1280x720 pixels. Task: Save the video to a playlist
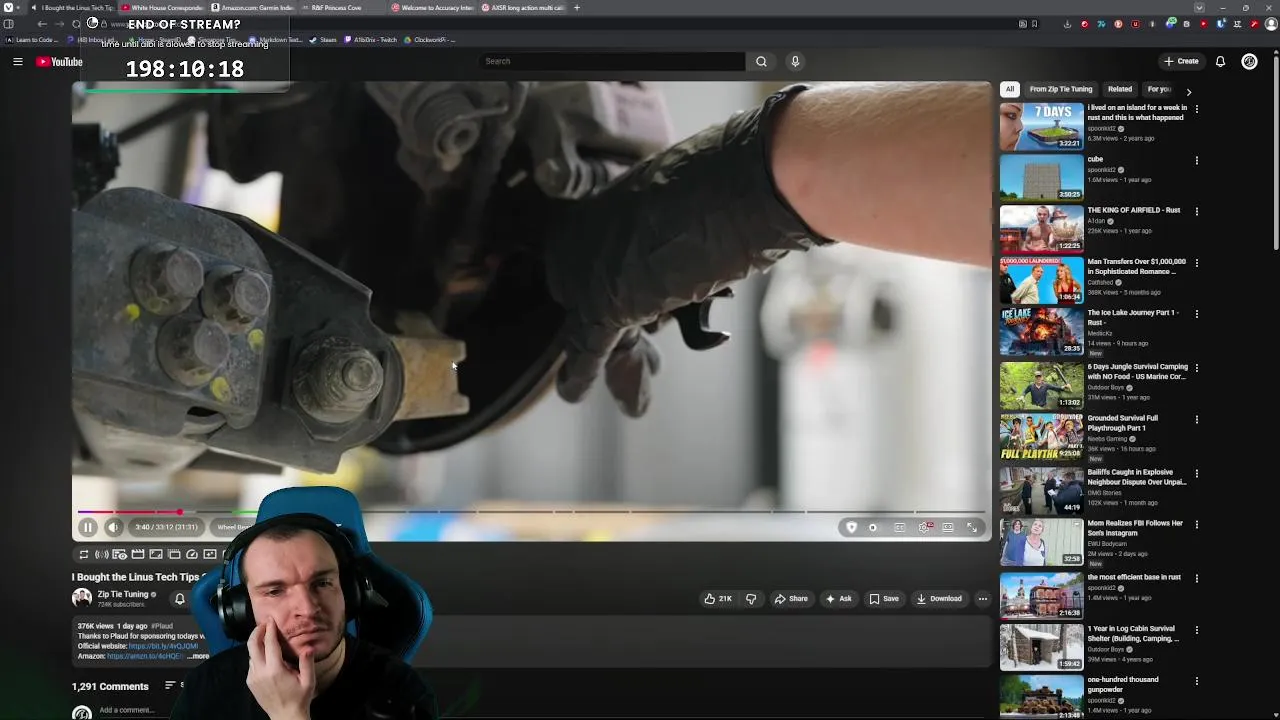(x=883, y=599)
